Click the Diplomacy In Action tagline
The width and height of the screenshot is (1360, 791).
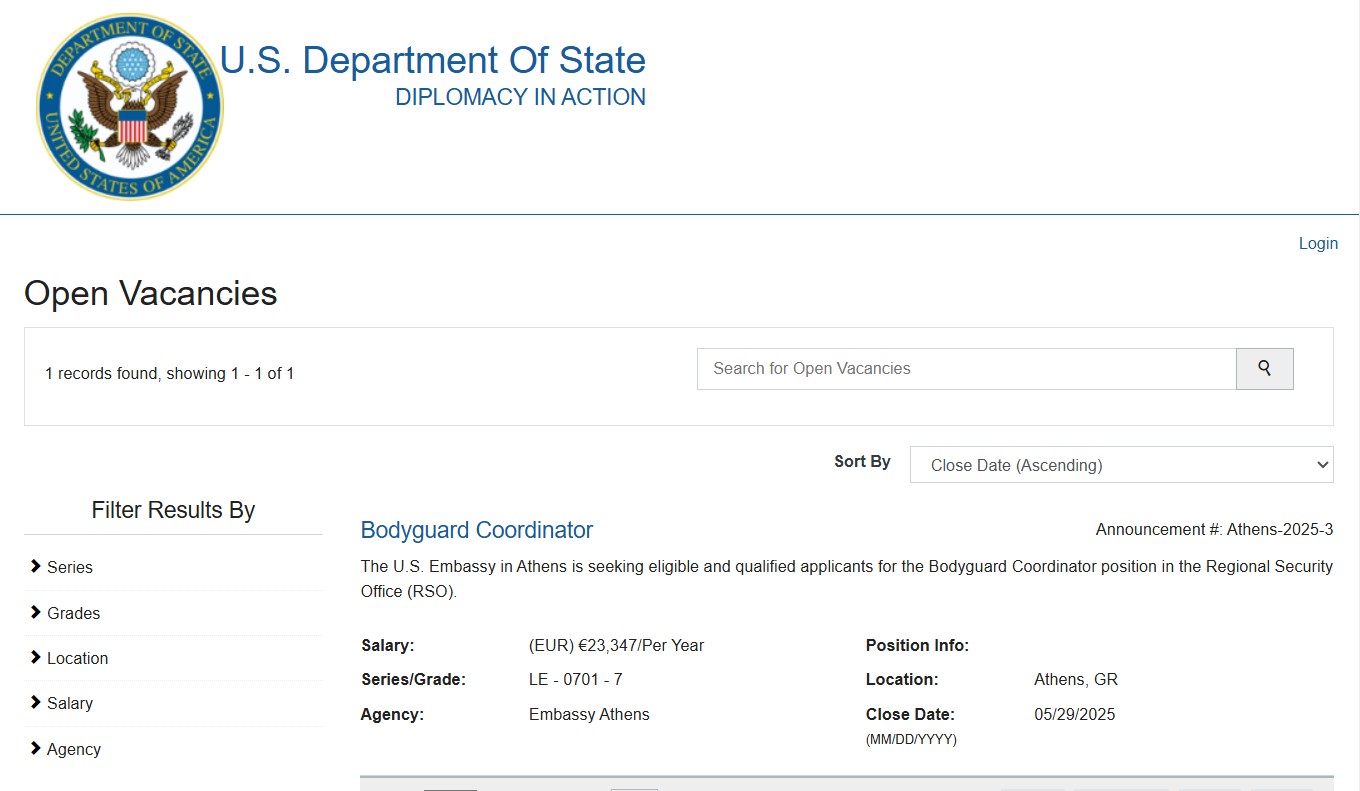(520, 97)
